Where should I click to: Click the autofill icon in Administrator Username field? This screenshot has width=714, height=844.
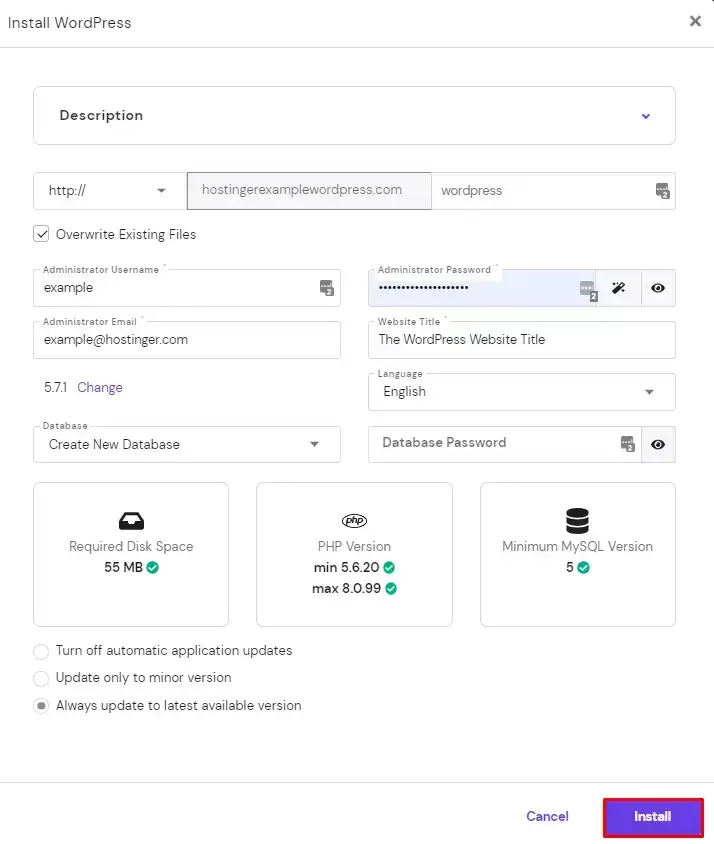tap(326, 287)
